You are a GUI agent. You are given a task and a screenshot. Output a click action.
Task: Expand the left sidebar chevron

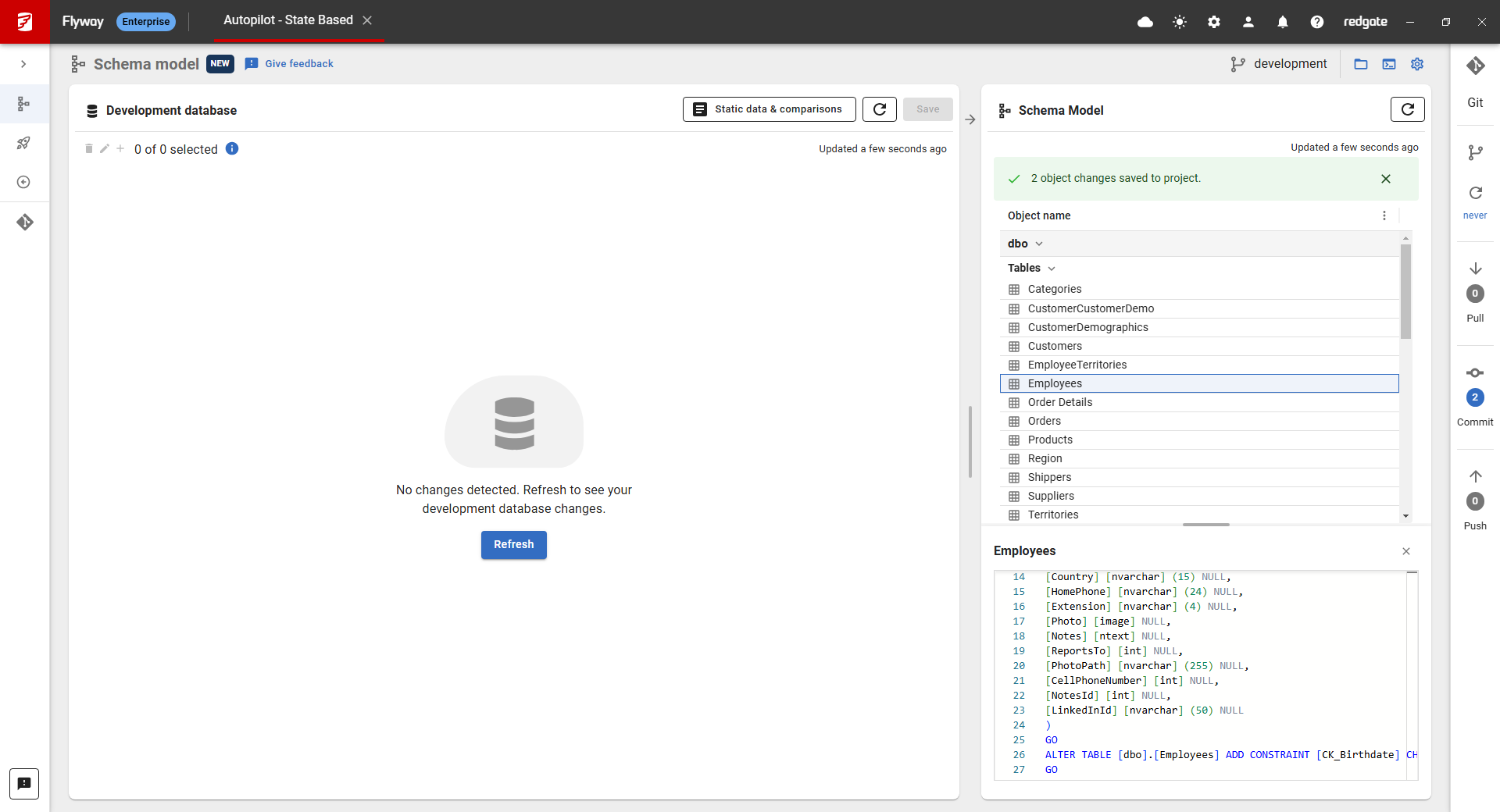[23, 64]
